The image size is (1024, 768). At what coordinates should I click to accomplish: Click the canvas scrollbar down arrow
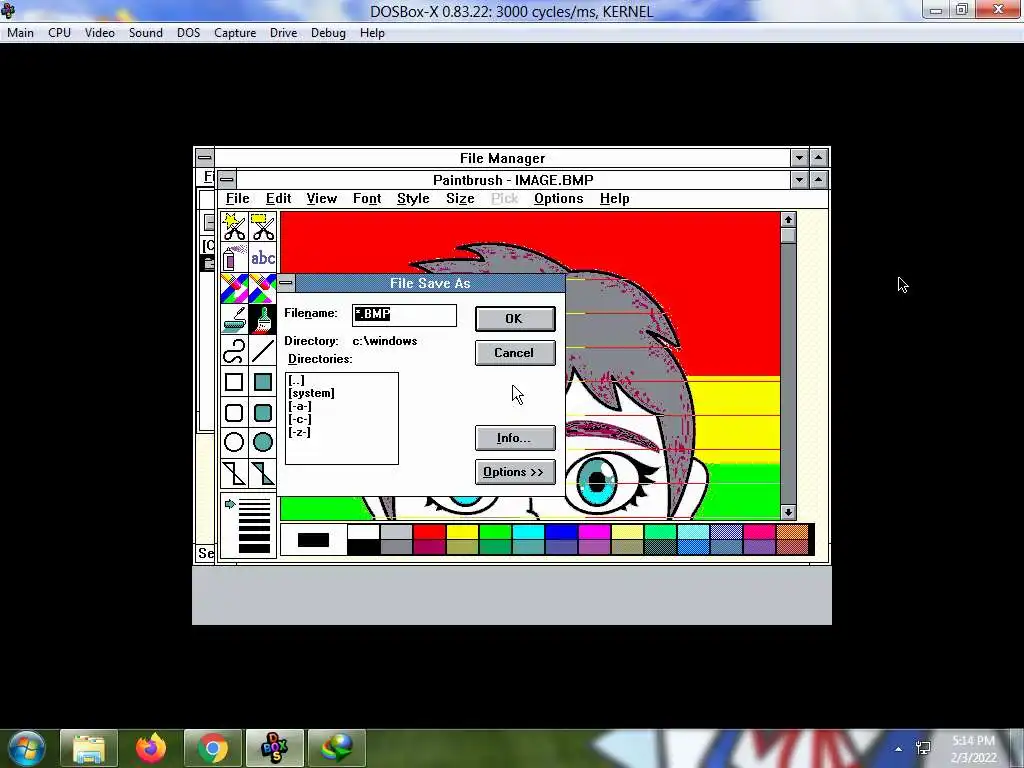788,513
